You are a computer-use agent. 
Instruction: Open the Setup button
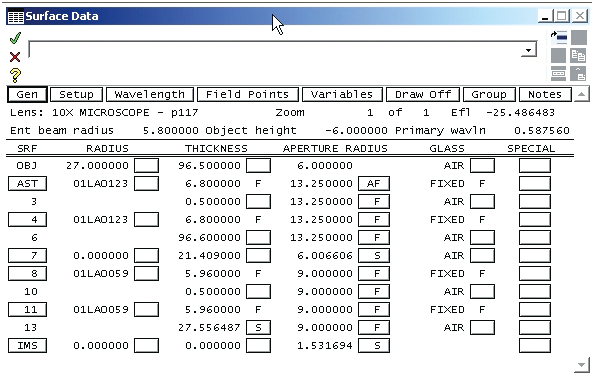coord(76,94)
